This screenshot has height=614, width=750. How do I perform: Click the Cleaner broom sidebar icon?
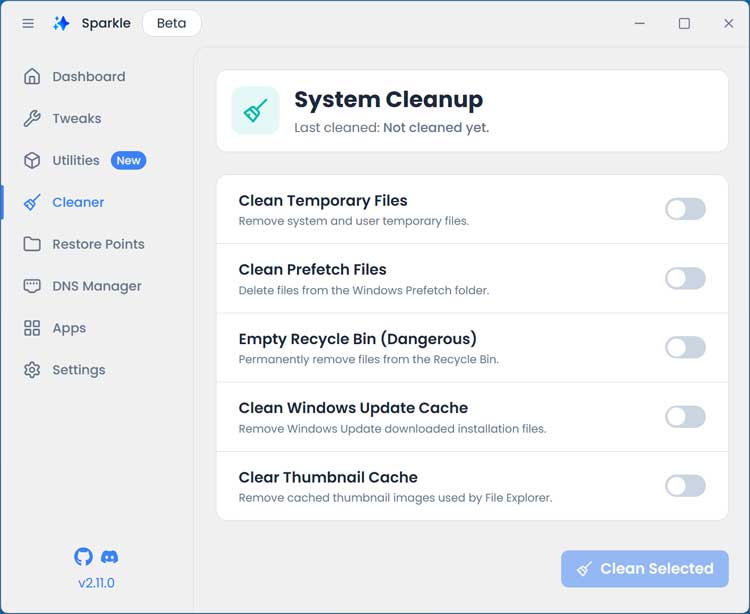tap(32, 202)
